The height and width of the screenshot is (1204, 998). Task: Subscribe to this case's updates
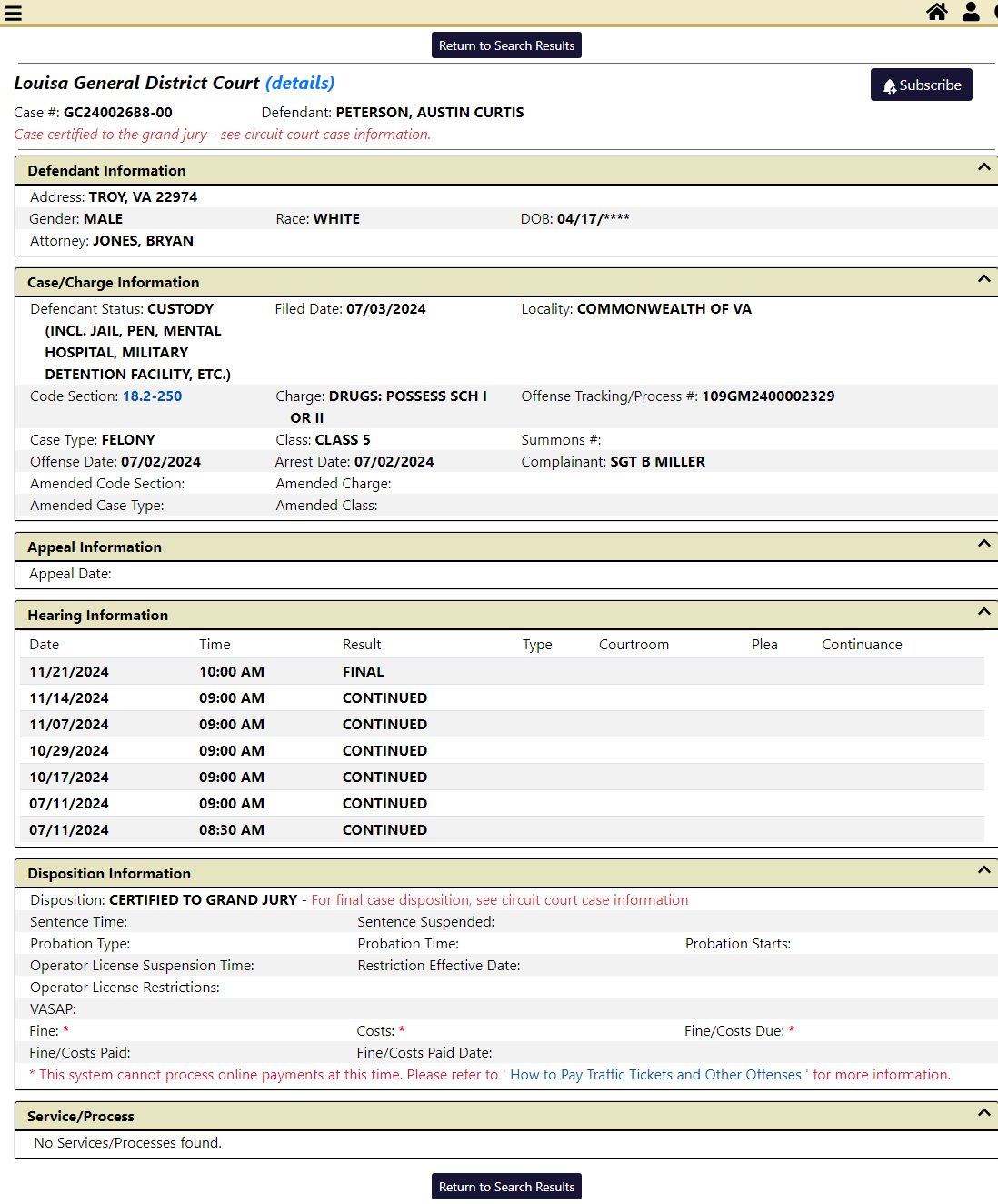pos(922,85)
